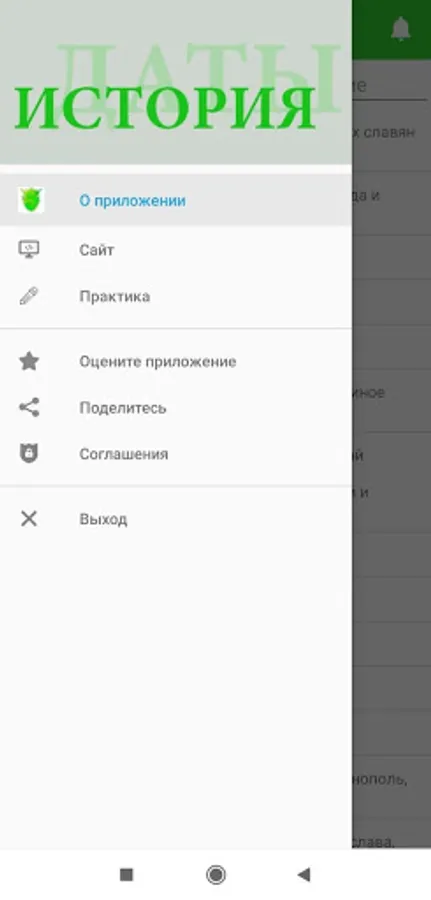
Task: Tap the X exit icon
Action: (x=29, y=519)
